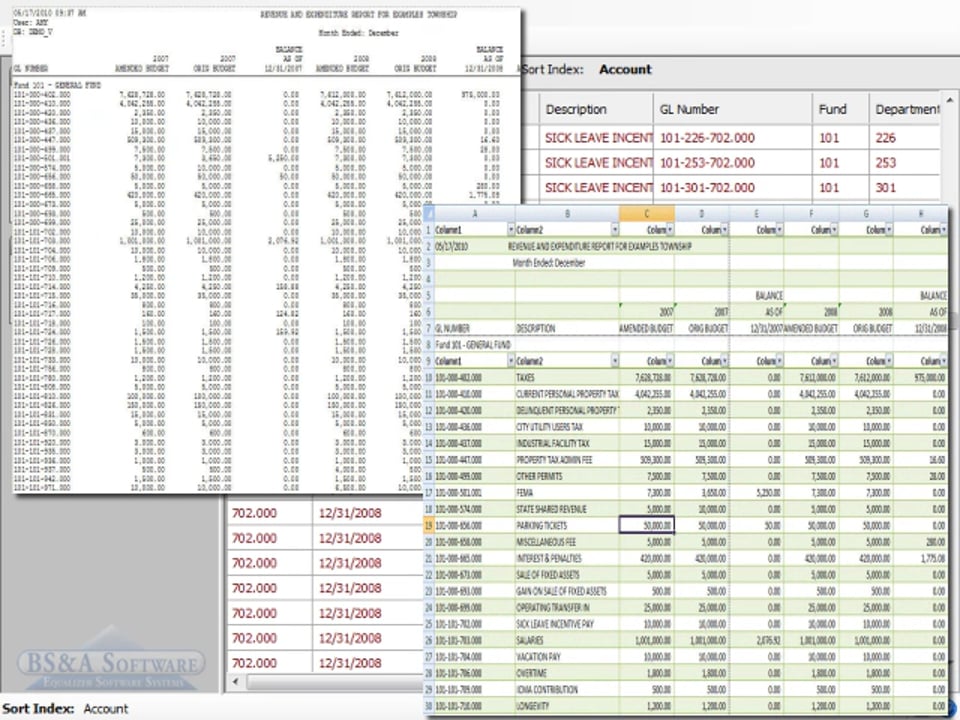Click the spreadsheet select-all corner box
Viewport: 960px width, 720px height.
pyautogui.click(x=429, y=214)
